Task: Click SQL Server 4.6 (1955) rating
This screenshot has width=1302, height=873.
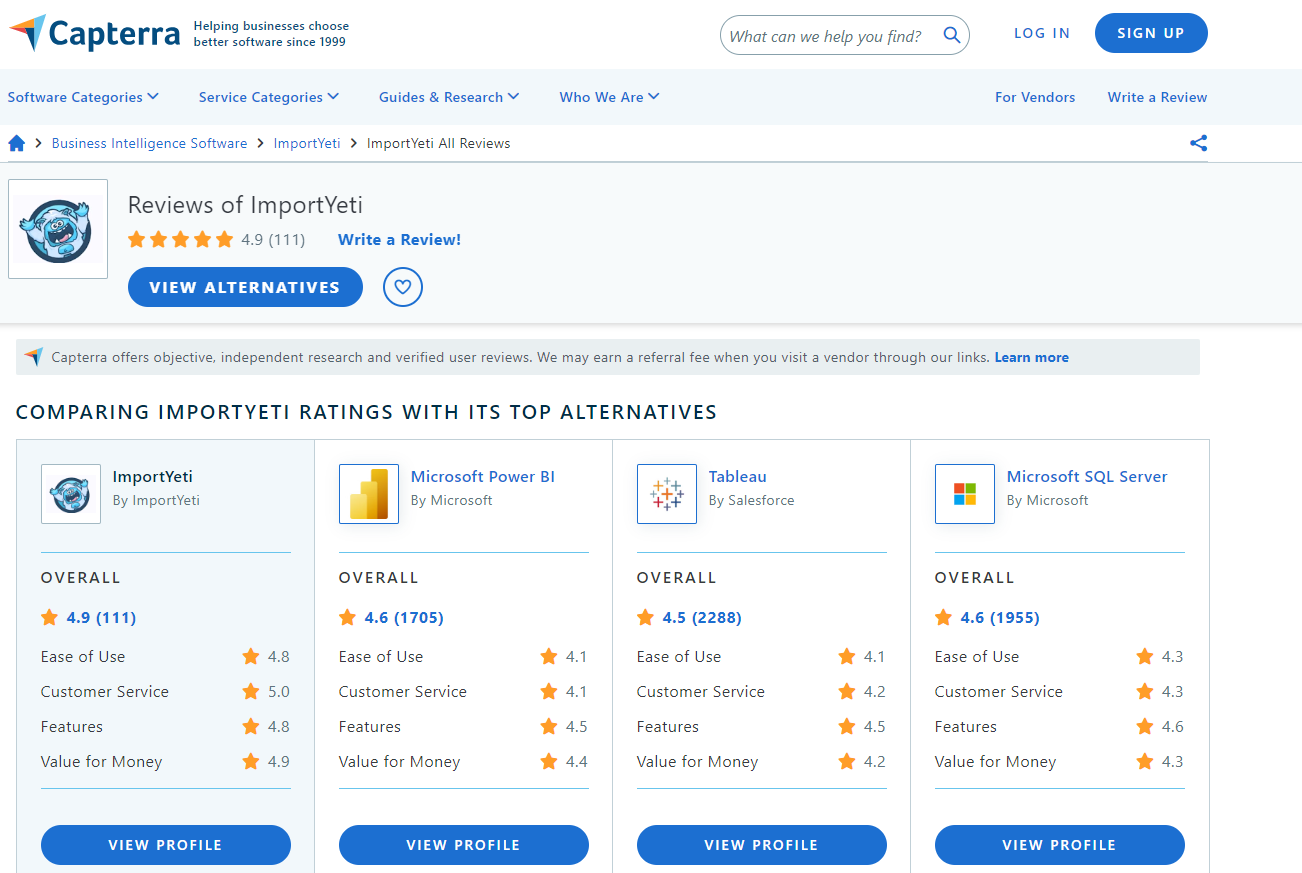Action: click(x=1000, y=618)
